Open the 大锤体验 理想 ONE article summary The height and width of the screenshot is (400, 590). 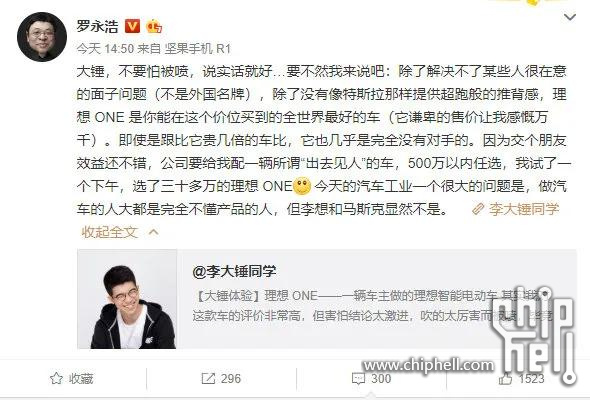click(373, 306)
